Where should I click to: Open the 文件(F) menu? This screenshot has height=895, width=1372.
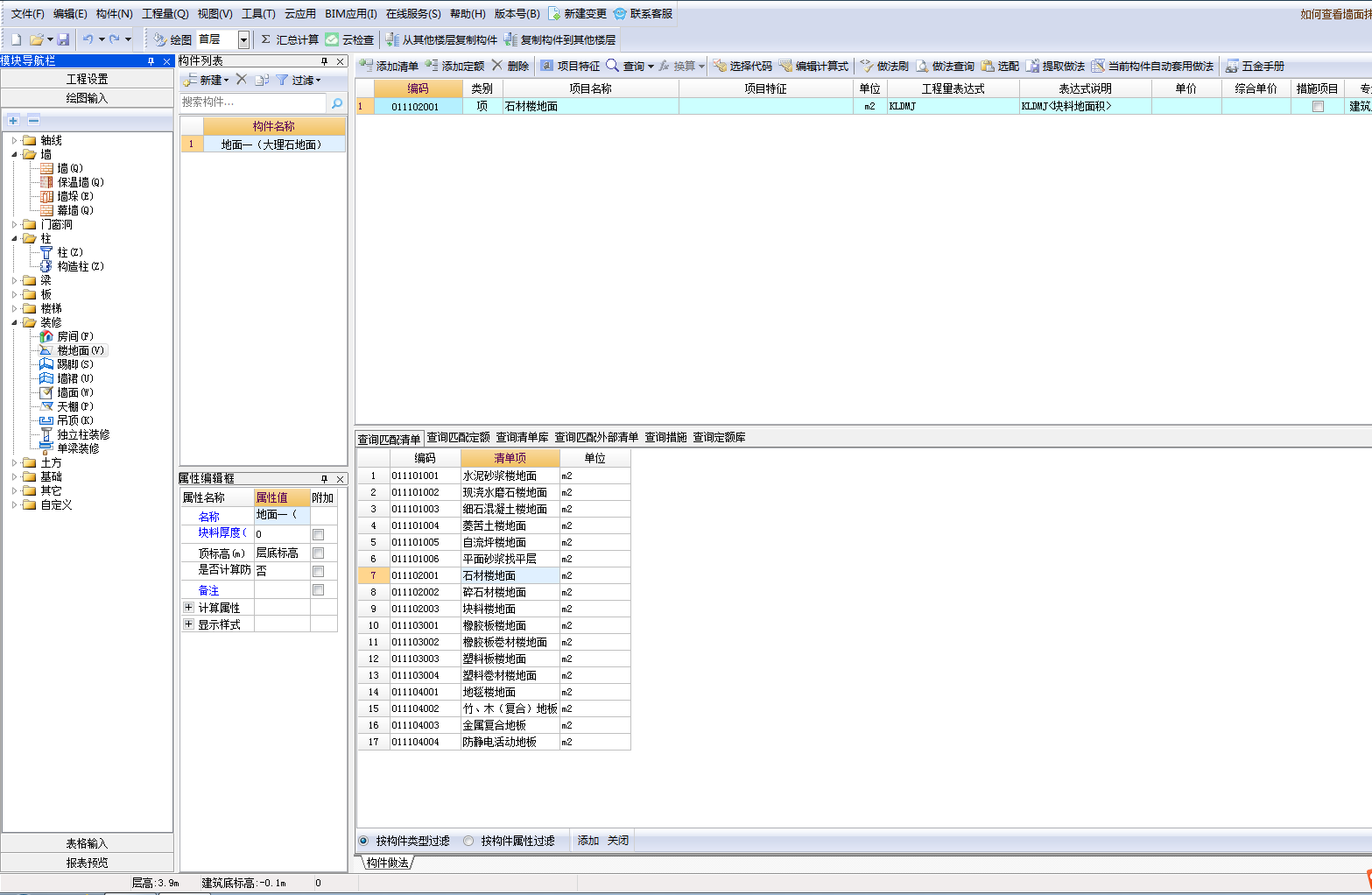point(27,13)
